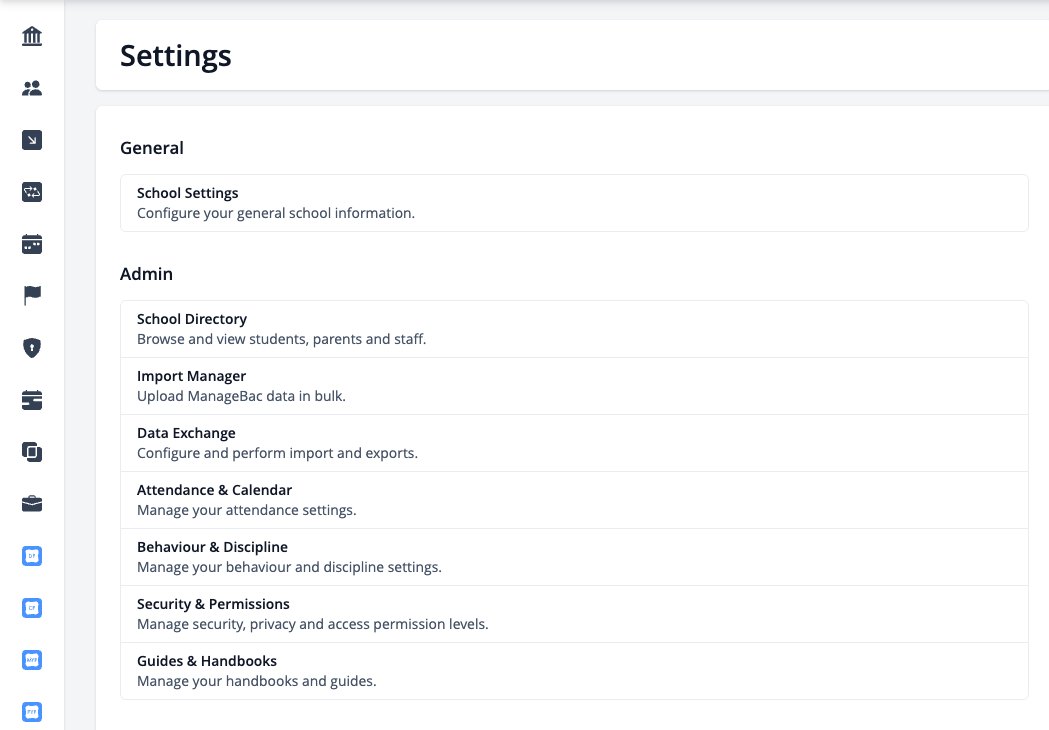Open Attendance & Calendar settings
Image resolution: width=1049 pixels, height=730 pixels.
[574, 500]
